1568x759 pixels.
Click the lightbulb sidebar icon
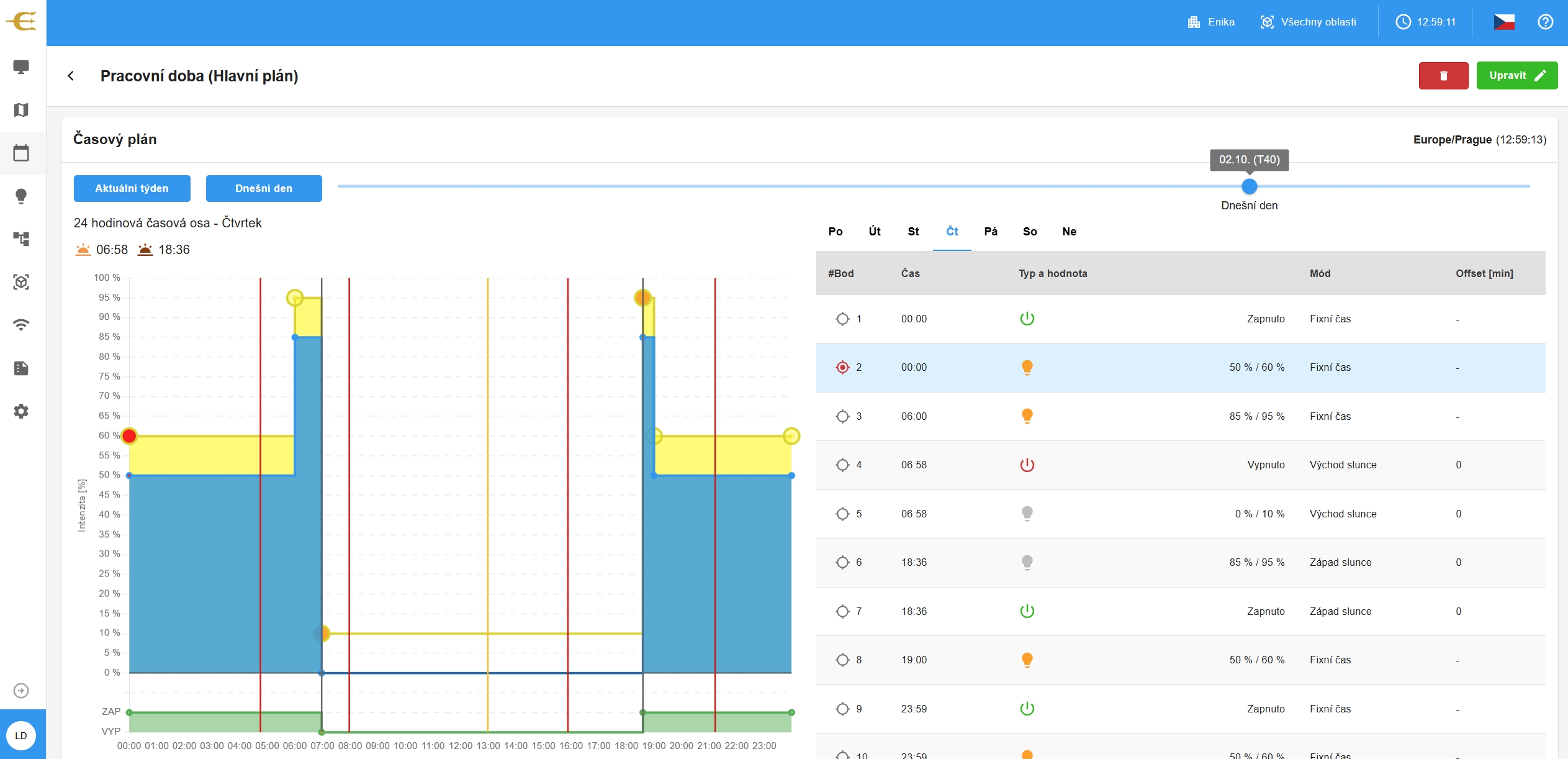coord(21,196)
